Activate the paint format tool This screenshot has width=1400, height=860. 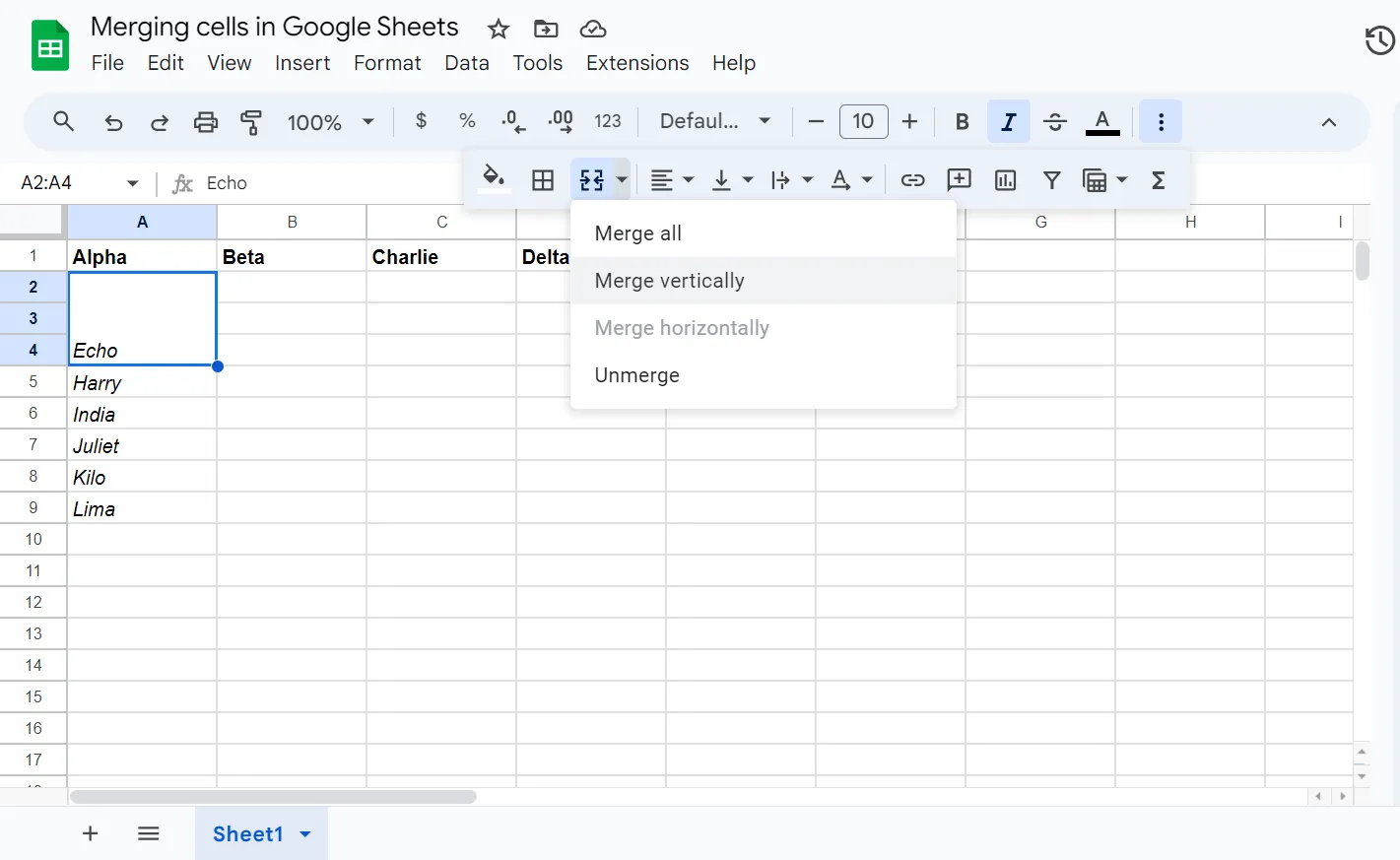(x=251, y=122)
